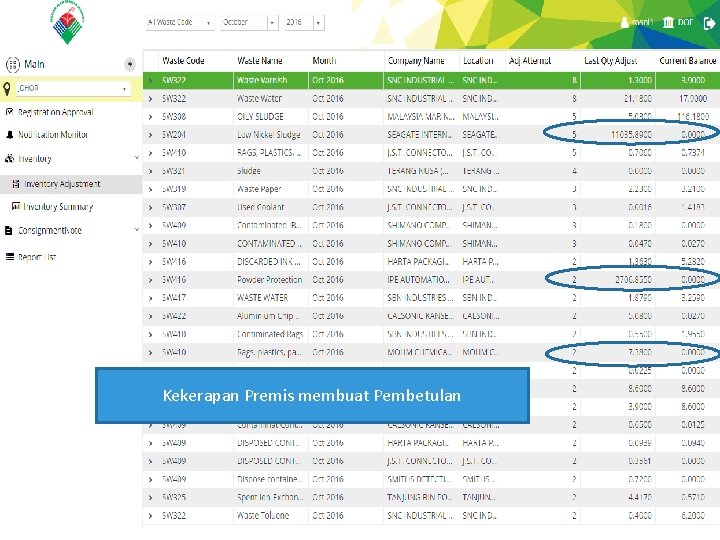720x540 pixels.
Task: Click the Waste Paper name cell
Action: (x=259, y=189)
